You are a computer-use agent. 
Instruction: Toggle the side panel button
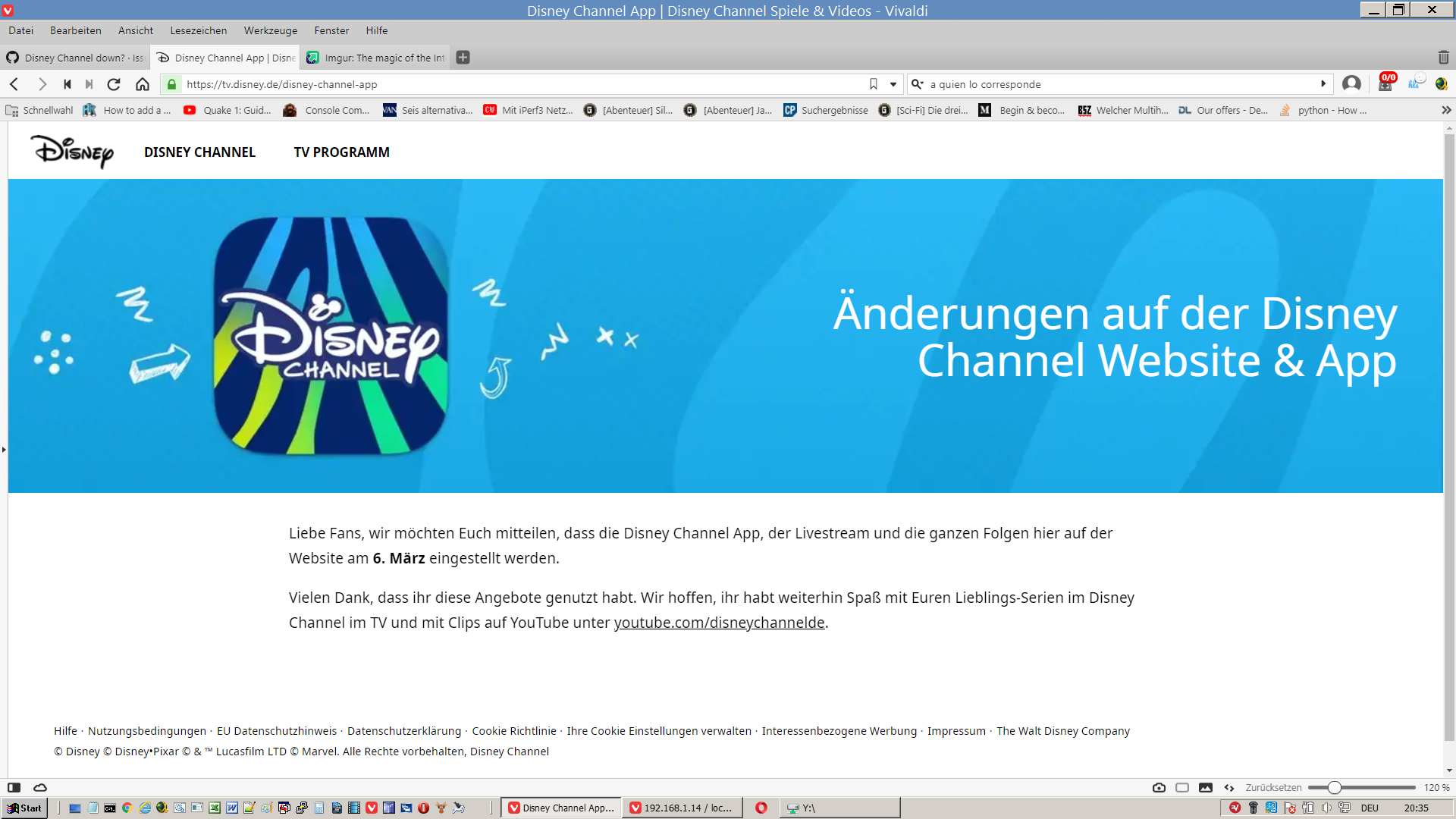point(14,787)
